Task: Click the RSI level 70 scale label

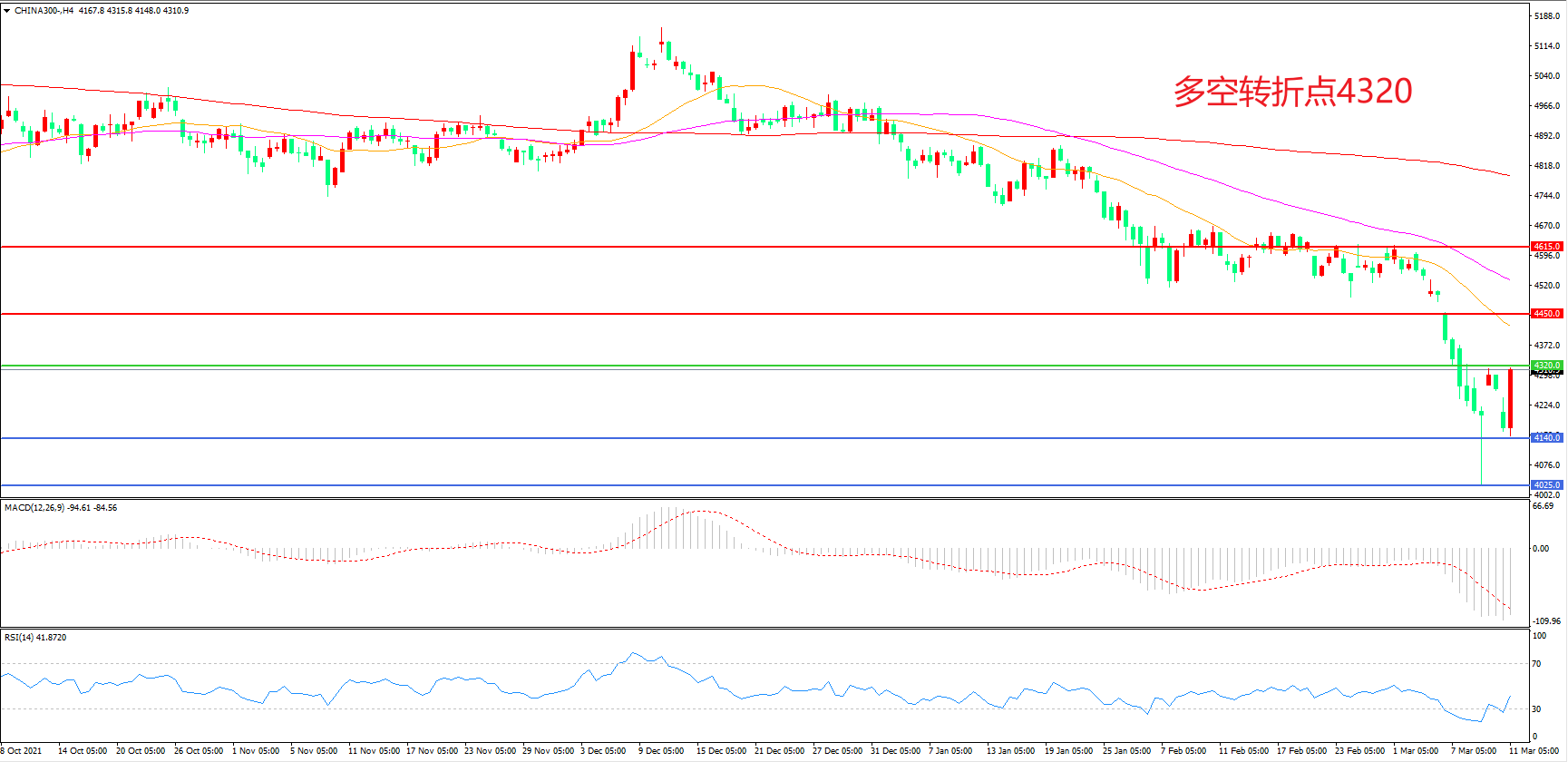Action: [1536, 664]
